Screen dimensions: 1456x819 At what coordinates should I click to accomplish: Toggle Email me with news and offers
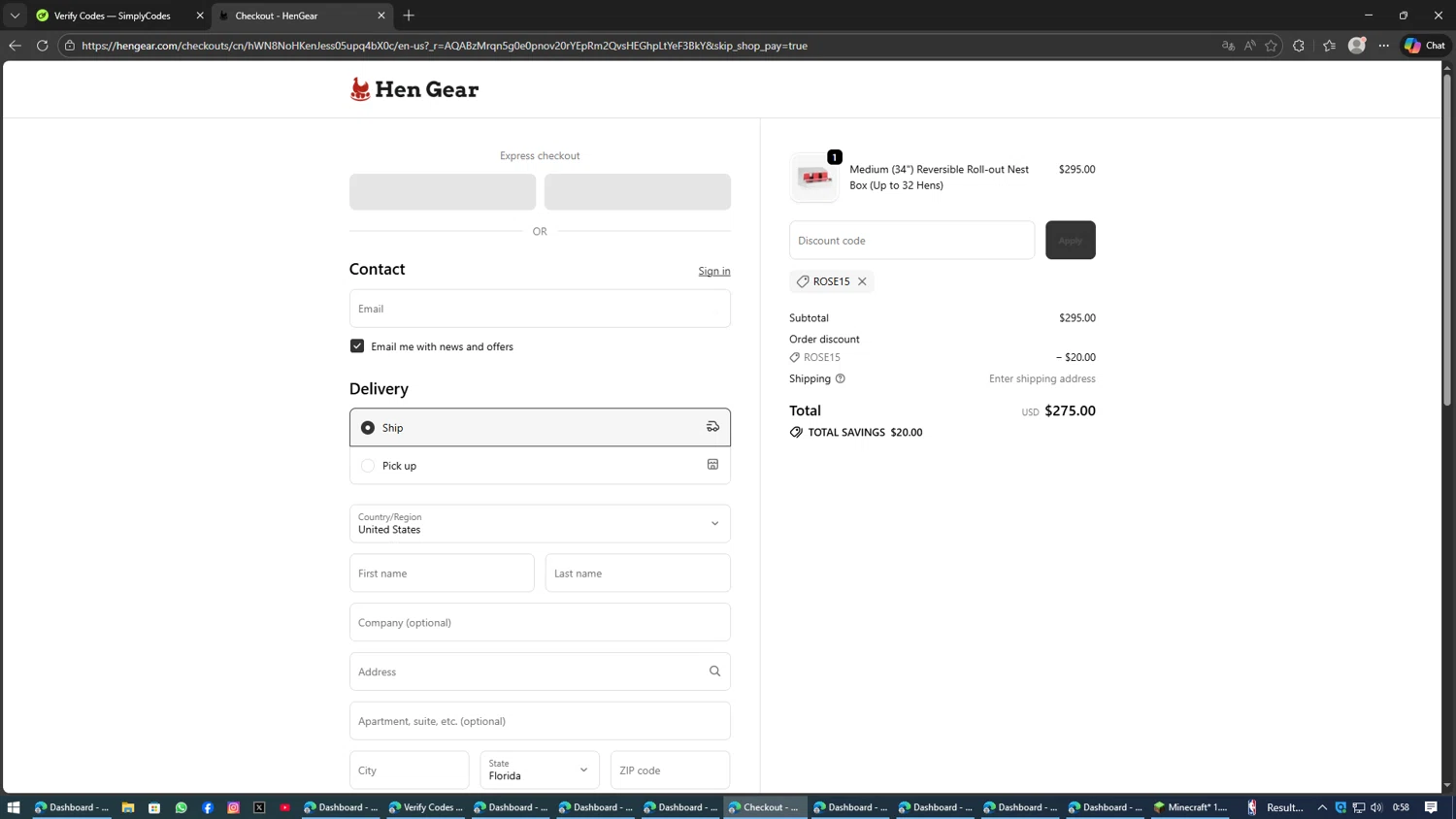[x=357, y=346]
